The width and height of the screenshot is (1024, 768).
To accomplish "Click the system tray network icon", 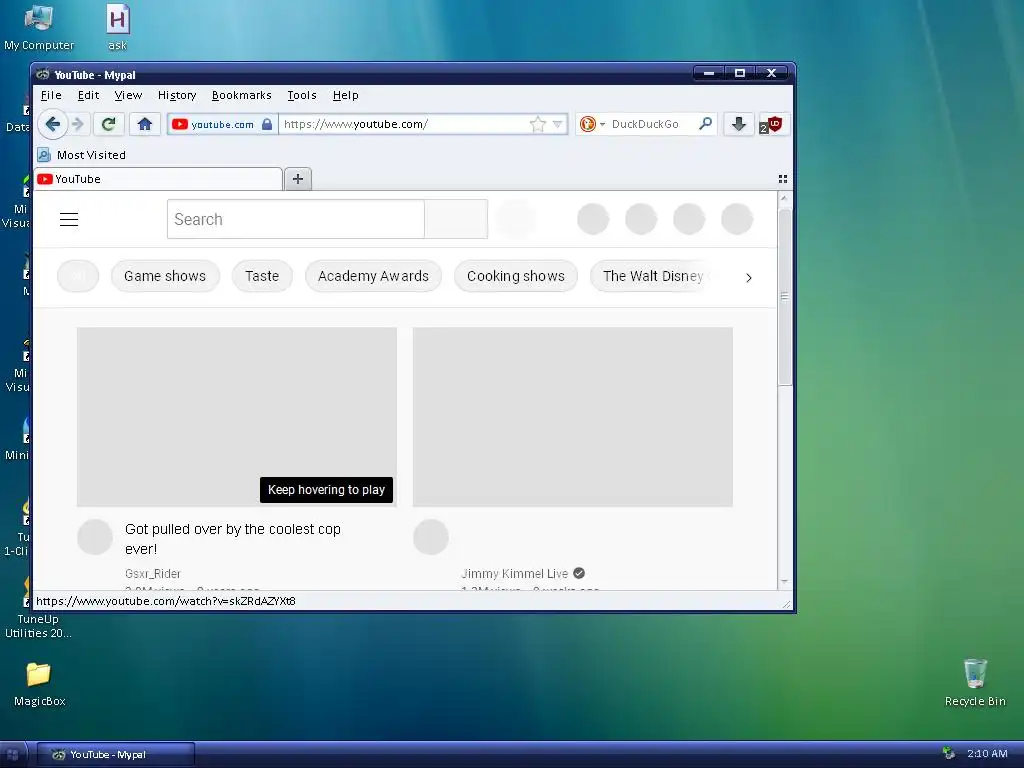I will tap(948, 754).
